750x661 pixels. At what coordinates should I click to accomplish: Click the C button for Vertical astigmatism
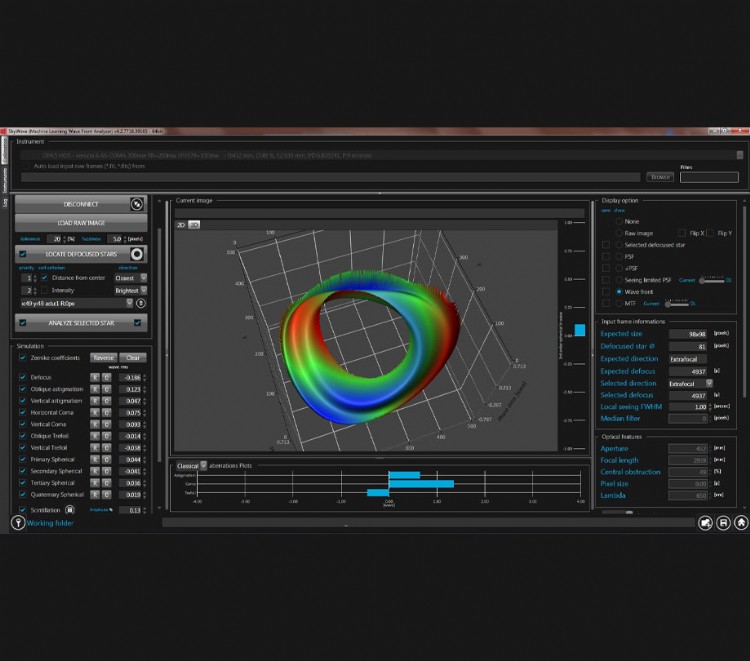106,401
